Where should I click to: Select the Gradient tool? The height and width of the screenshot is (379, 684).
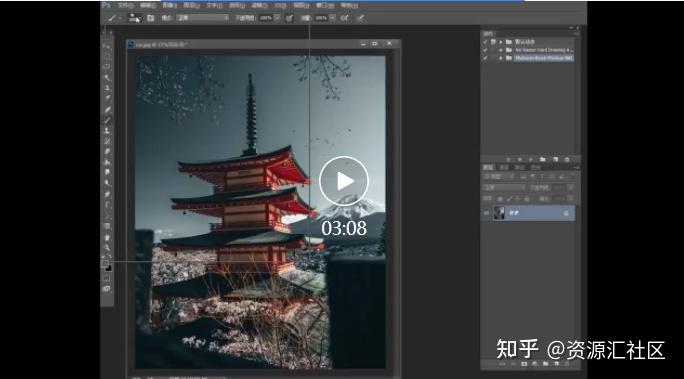click(107, 162)
